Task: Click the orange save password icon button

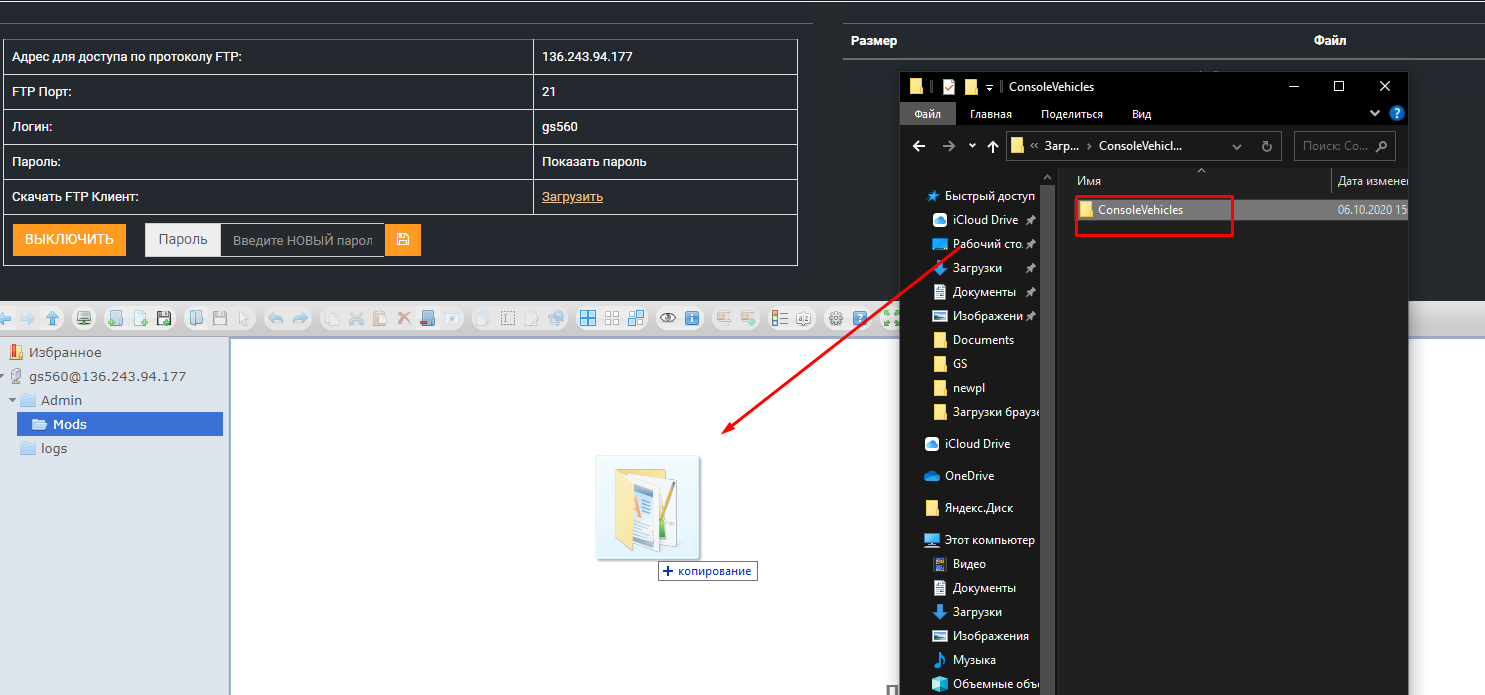Action: tap(403, 240)
